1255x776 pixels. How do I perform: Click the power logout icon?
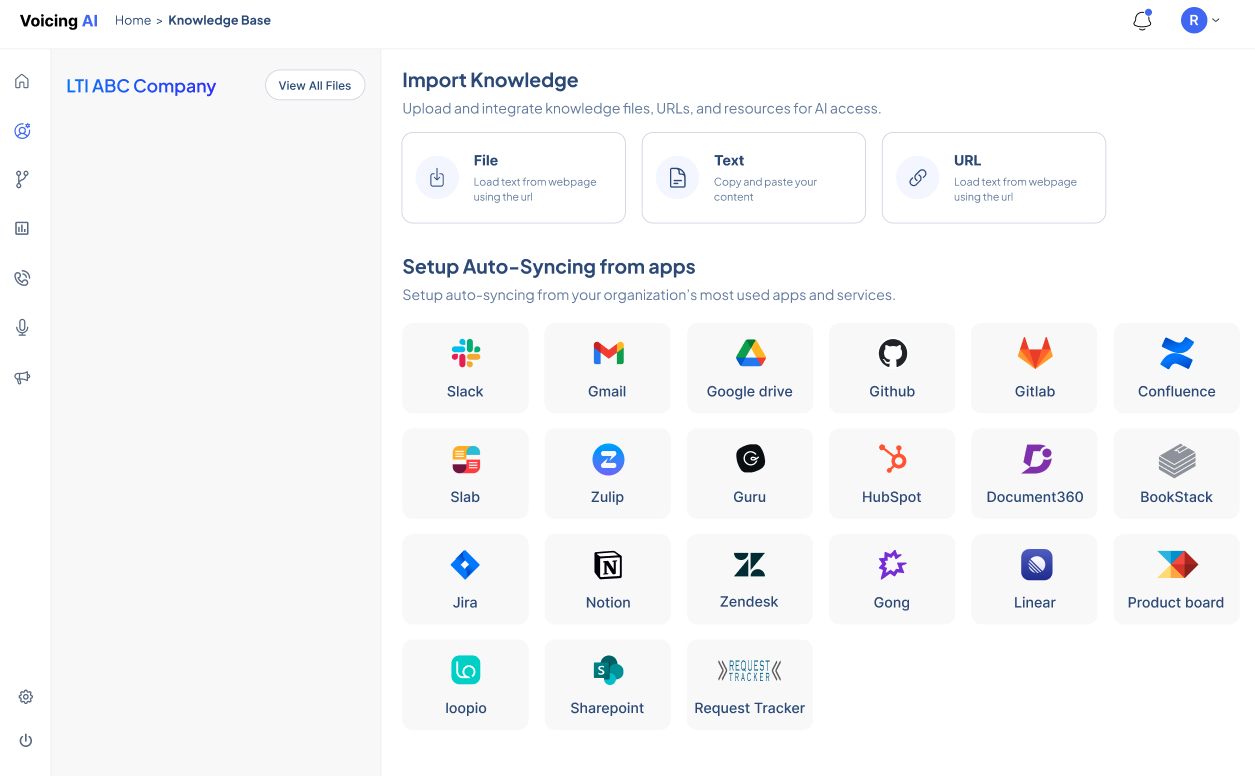[26, 741]
